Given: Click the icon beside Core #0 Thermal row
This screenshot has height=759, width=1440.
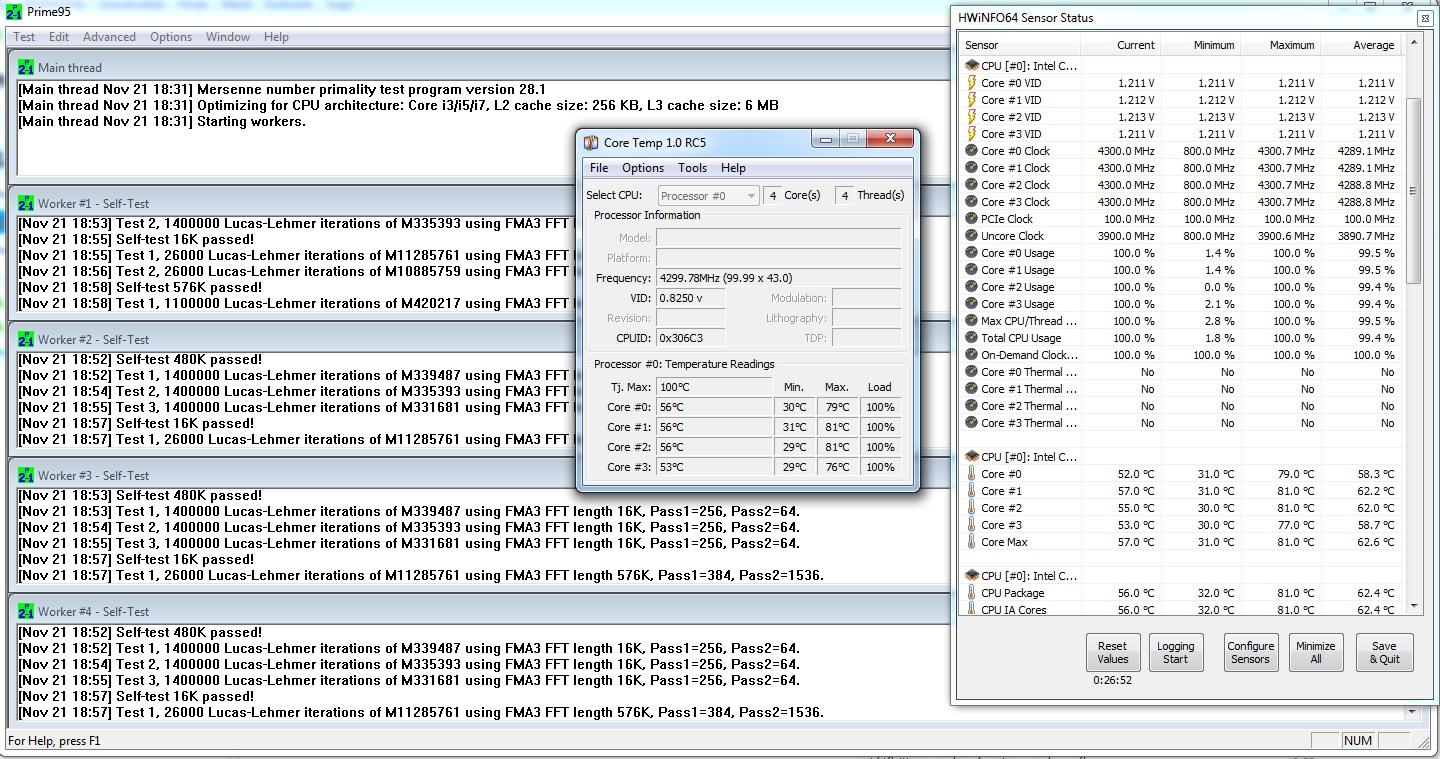Looking at the screenshot, I should pyautogui.click(x=971, y=372).
